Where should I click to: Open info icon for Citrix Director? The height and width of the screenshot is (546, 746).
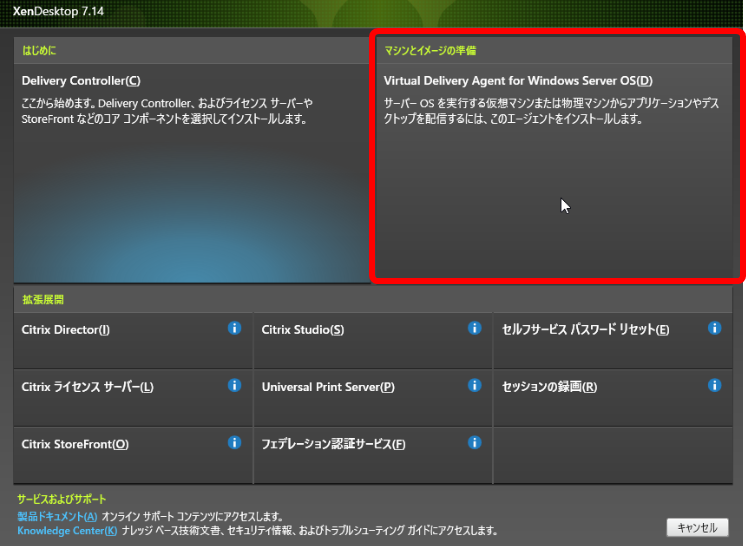click(x=234, y=328)
